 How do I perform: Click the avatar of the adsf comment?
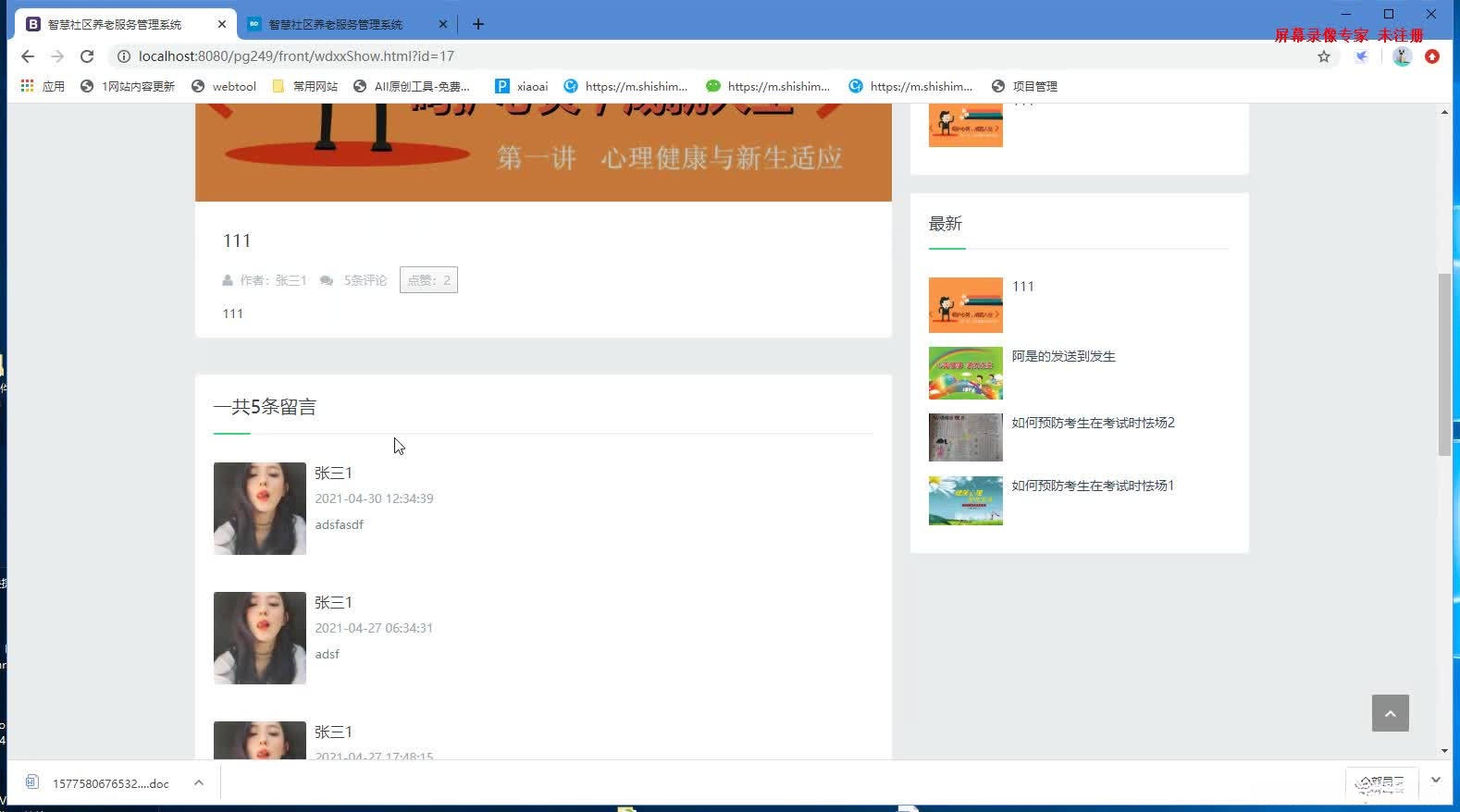point(260,638)
